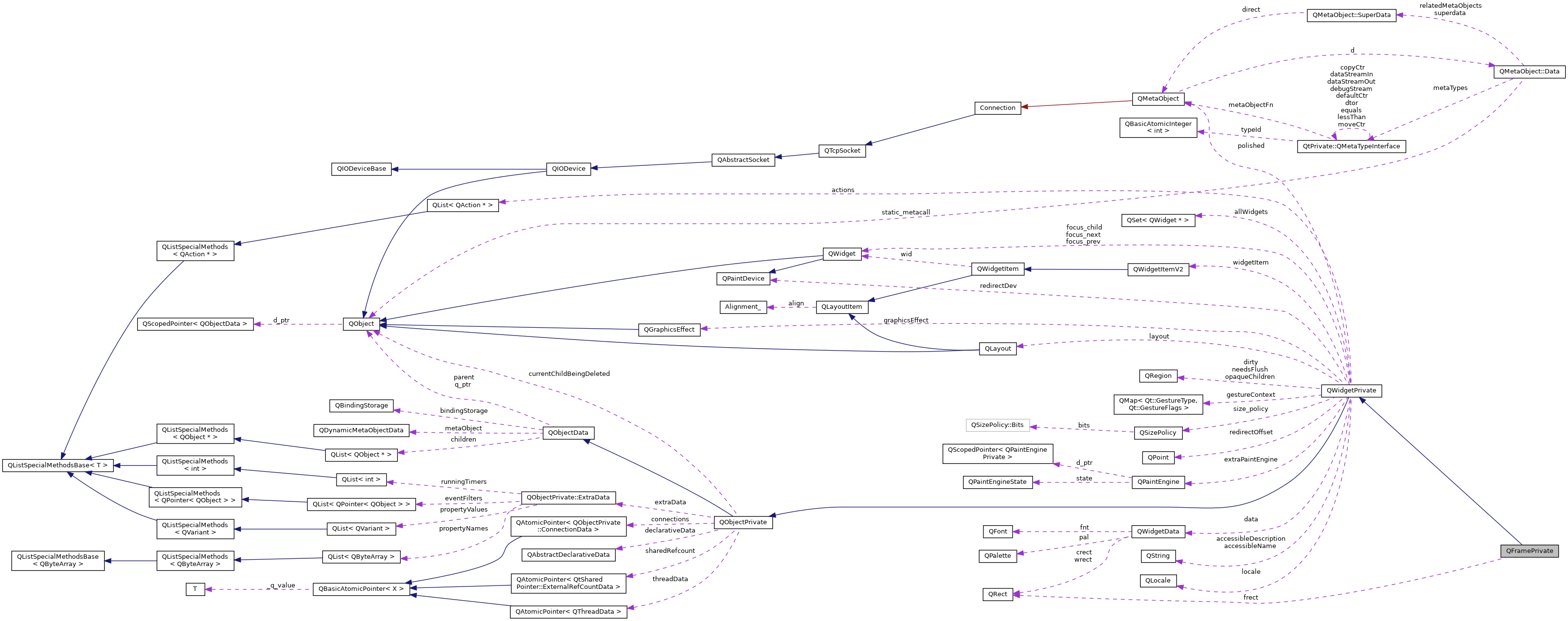Select the QMetaObject::Data node
Image resolution: width=1568 pixels, height=621 pixels.
tap(1529, 72)
